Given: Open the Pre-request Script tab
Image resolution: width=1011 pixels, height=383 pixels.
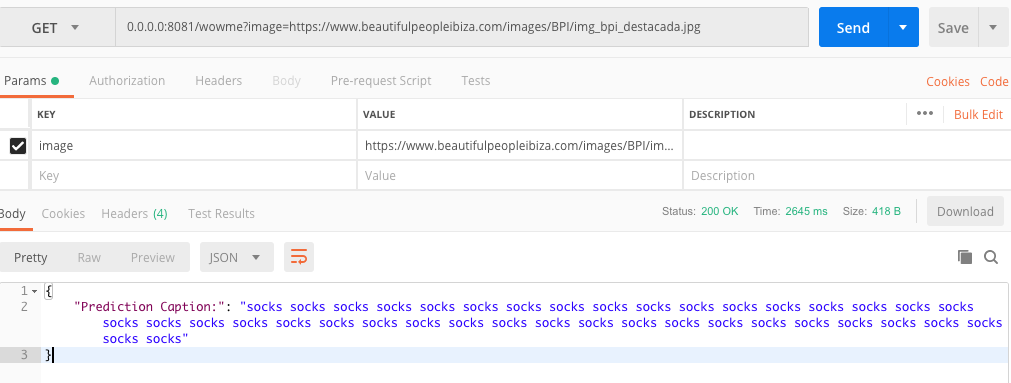Looking at the screenshot, I should 381,81.
